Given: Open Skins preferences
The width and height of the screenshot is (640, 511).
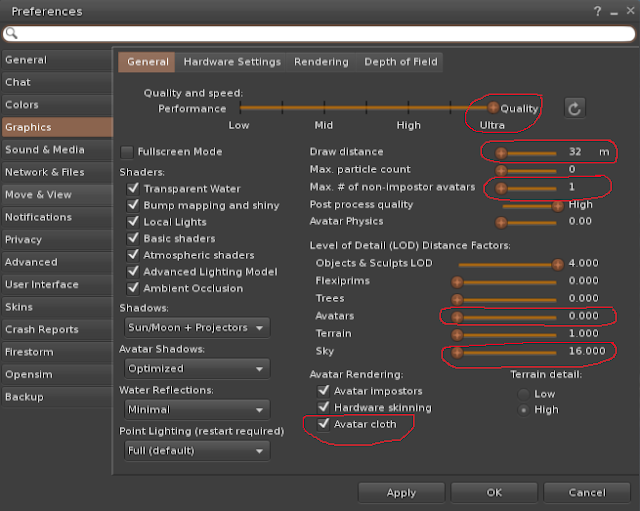Looking at the screenshot, I should tap(57, 307).
